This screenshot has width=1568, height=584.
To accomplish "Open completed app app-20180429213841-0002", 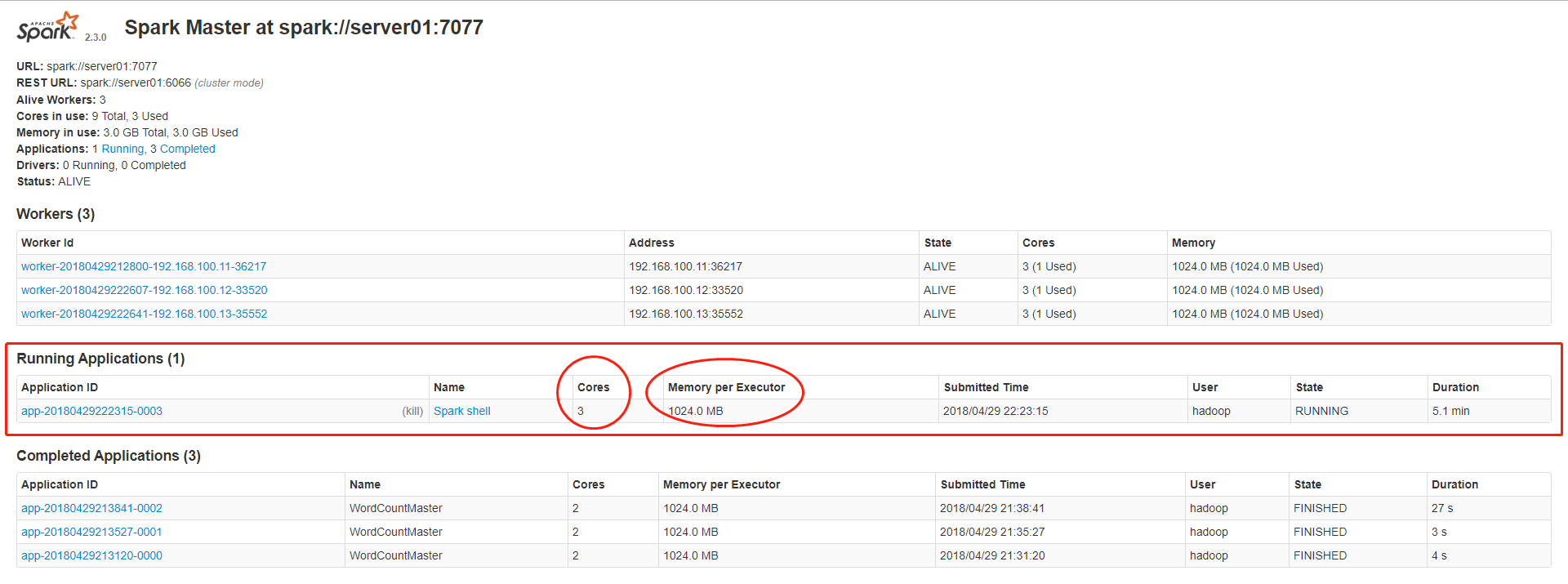I will click(91, 508).
